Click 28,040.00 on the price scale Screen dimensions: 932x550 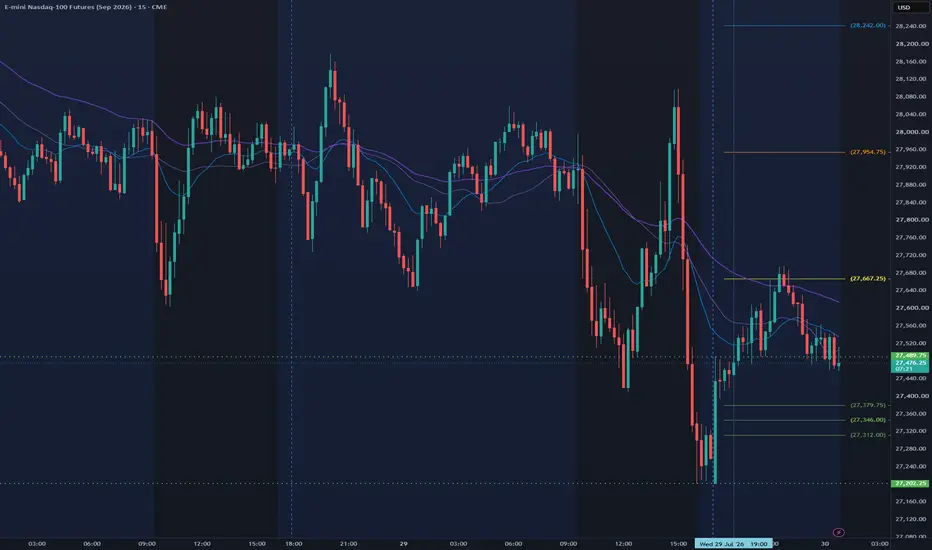coord(911,114)
